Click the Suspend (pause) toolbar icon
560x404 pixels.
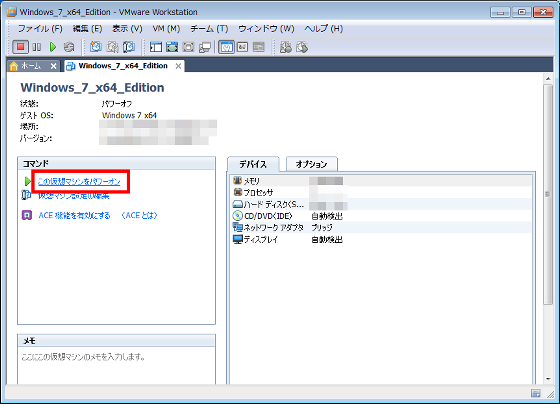click(37, 47)
